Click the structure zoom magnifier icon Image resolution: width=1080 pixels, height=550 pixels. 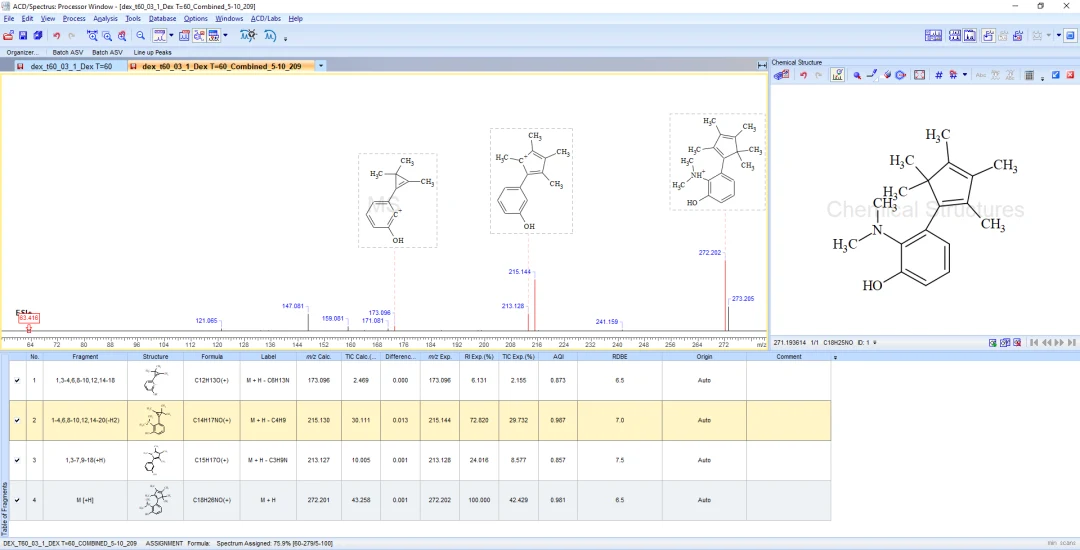pos(858,75)
